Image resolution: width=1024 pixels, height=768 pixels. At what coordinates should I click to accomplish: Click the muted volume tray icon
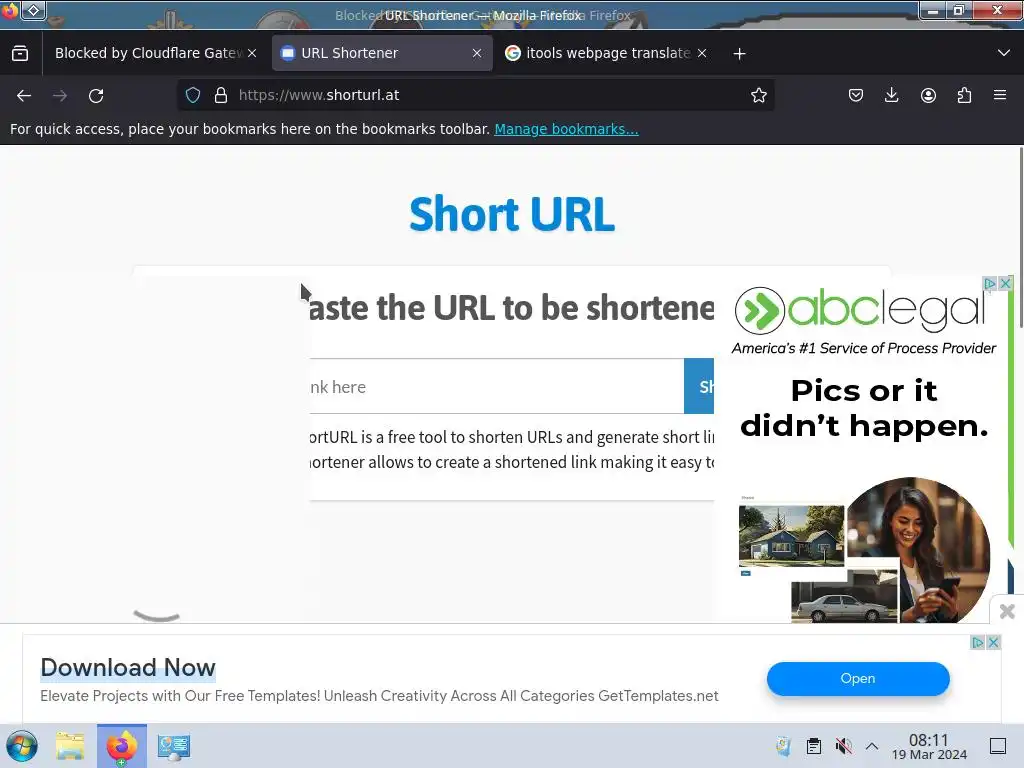[844, 746]
